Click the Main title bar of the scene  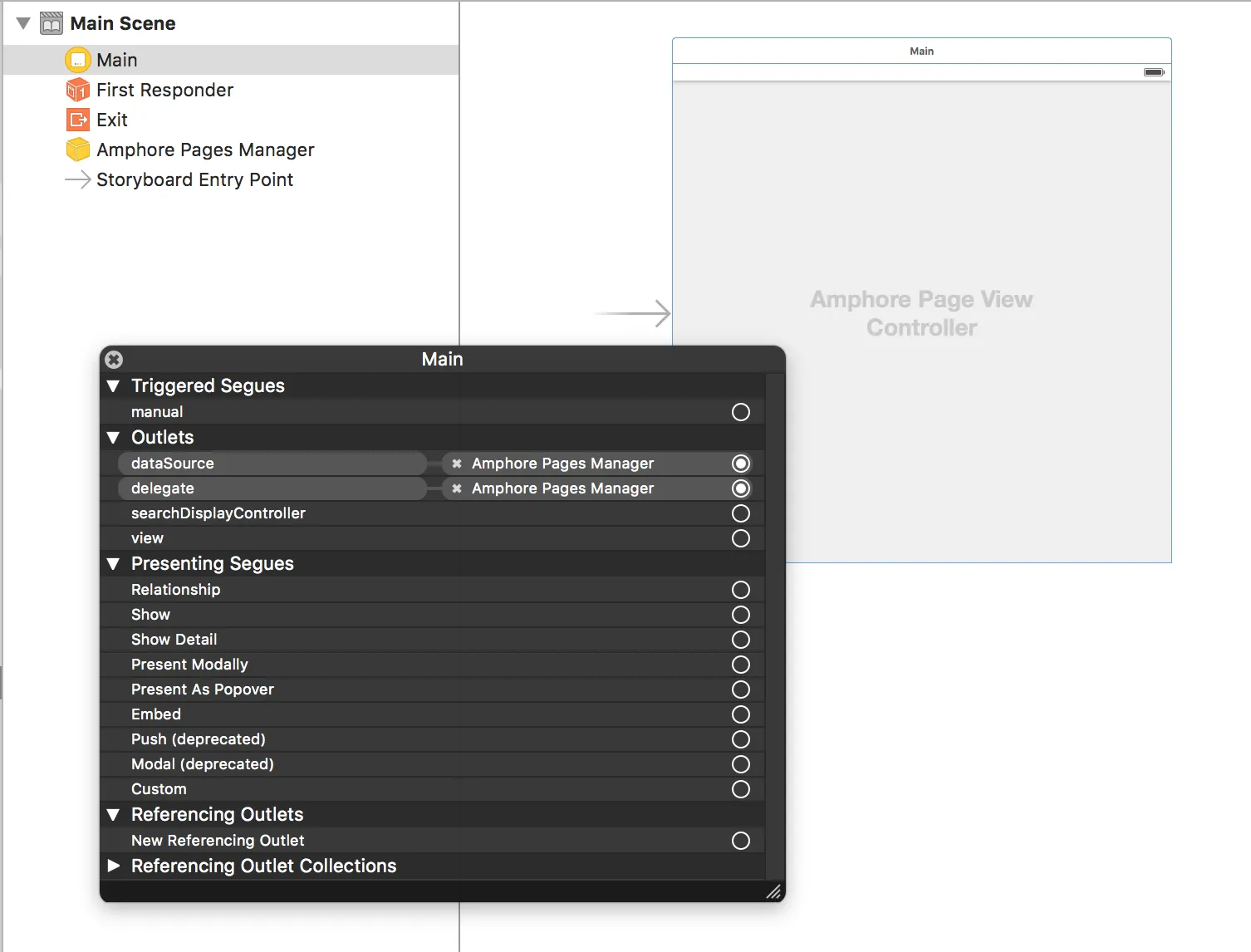[x=922, y=51]
